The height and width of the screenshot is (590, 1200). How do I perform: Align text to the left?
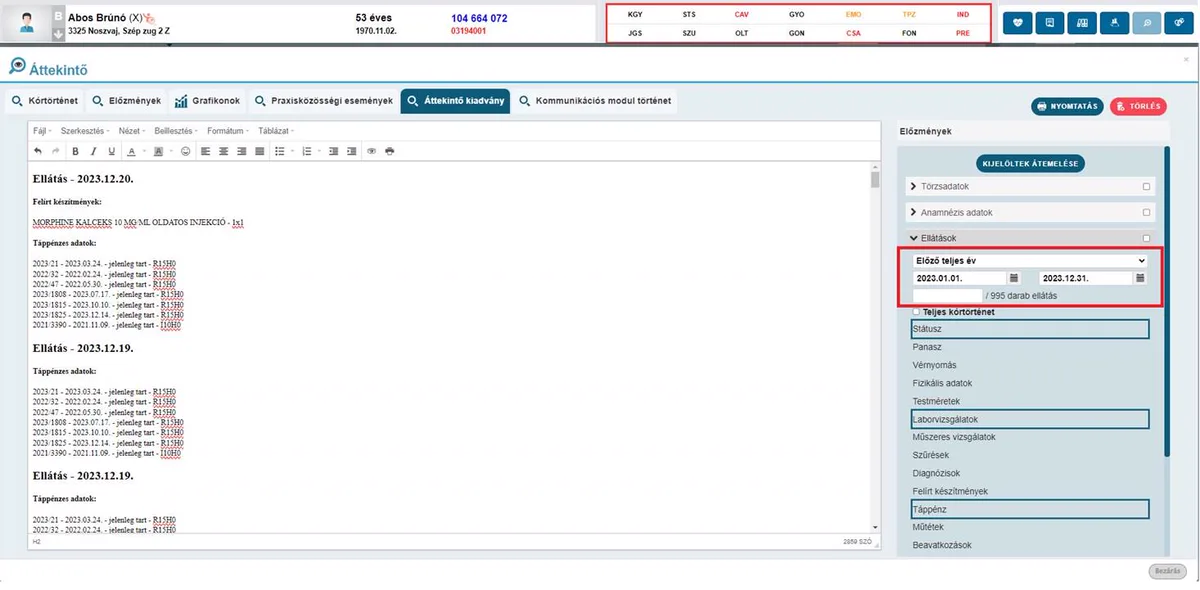[x=205, y=151]
